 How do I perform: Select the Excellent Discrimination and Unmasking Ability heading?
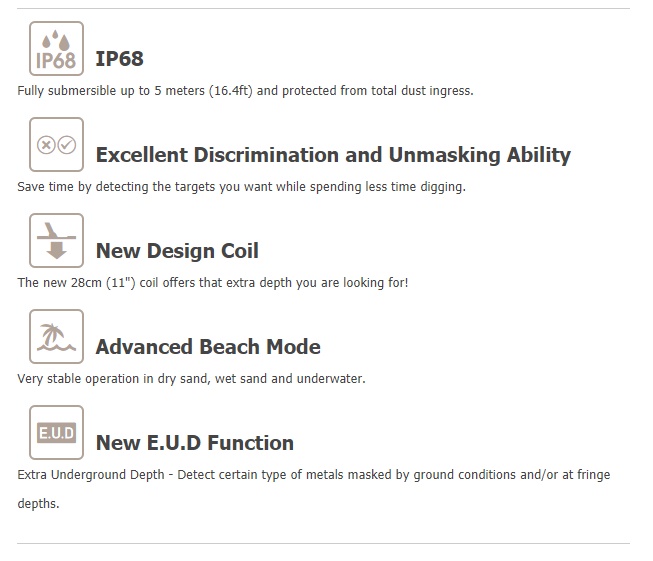point(333,155)
